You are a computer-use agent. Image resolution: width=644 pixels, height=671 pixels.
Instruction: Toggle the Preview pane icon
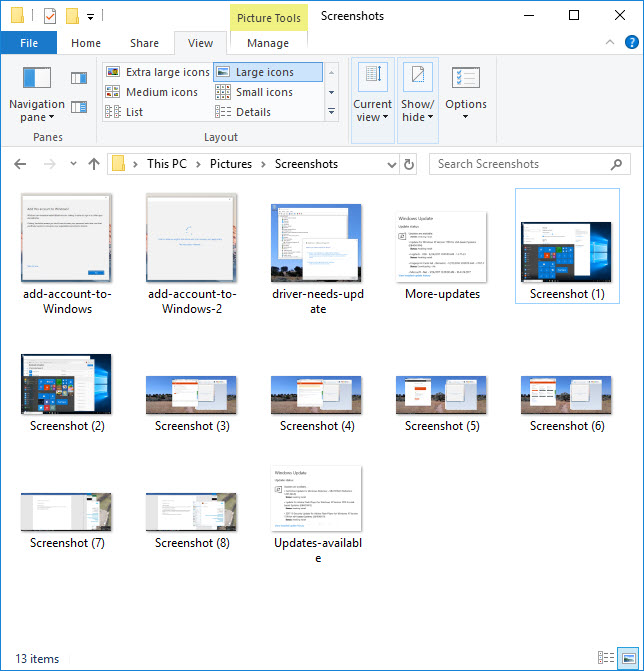point(79,78)
